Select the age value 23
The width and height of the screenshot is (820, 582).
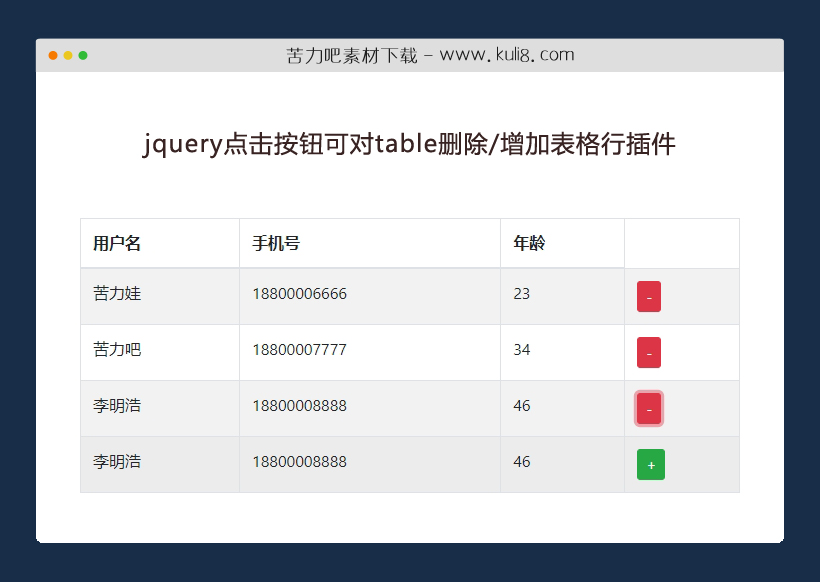pos(518,294)
